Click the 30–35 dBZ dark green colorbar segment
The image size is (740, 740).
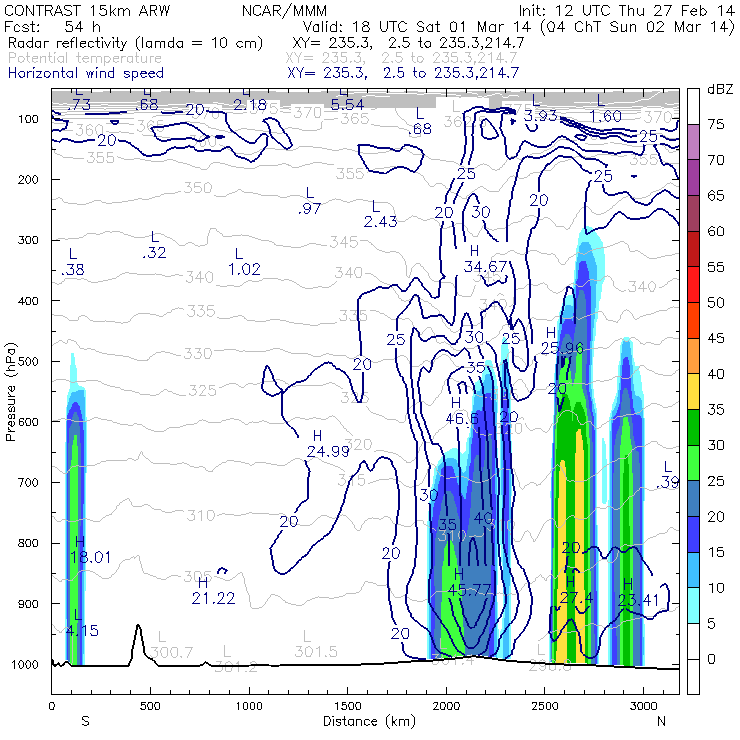[693, 427]
